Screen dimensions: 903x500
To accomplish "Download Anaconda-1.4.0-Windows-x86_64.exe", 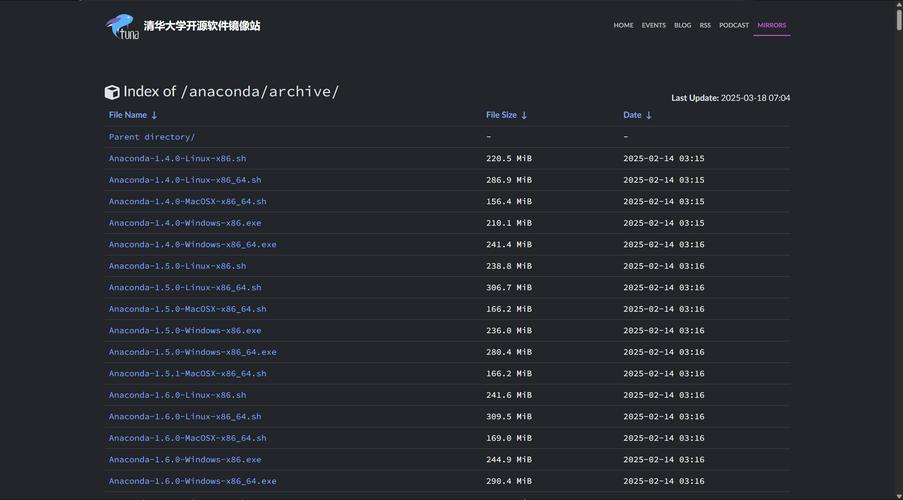I will click(192, 244).
